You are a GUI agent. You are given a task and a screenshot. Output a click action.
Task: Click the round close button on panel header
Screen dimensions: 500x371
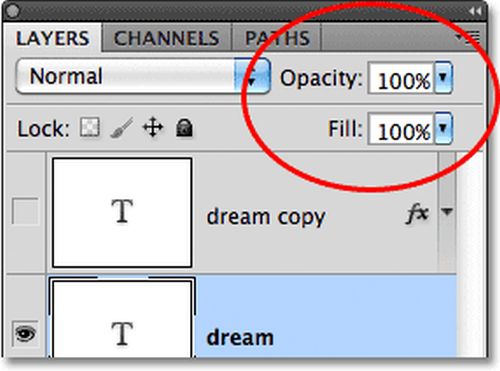pyautogui.click(x=13, y=11)
